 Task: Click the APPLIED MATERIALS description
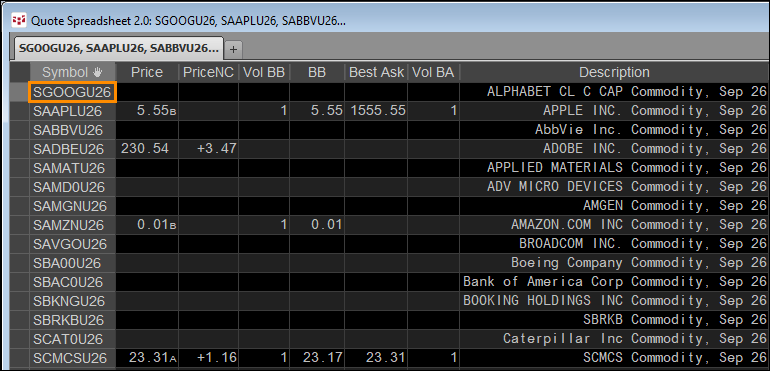[614, 168]
